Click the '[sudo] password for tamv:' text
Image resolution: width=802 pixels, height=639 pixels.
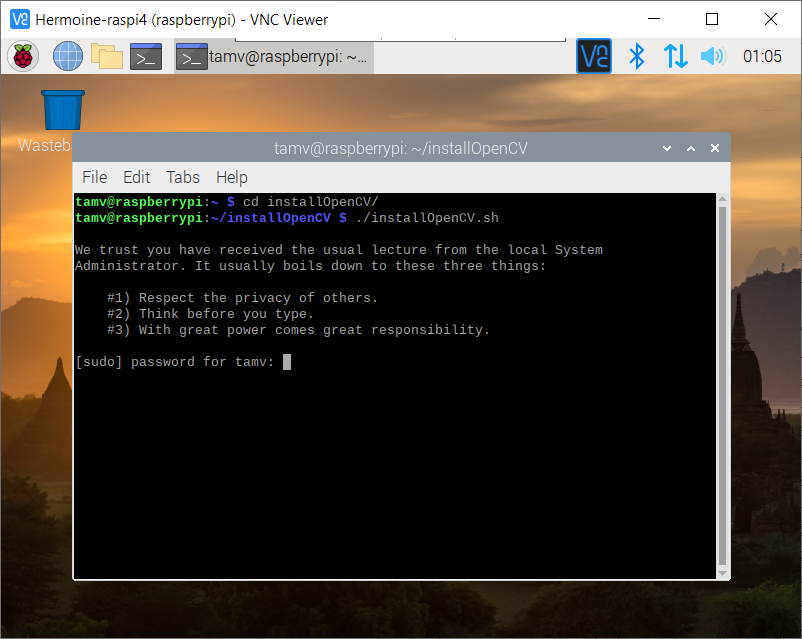pos(174,362)
